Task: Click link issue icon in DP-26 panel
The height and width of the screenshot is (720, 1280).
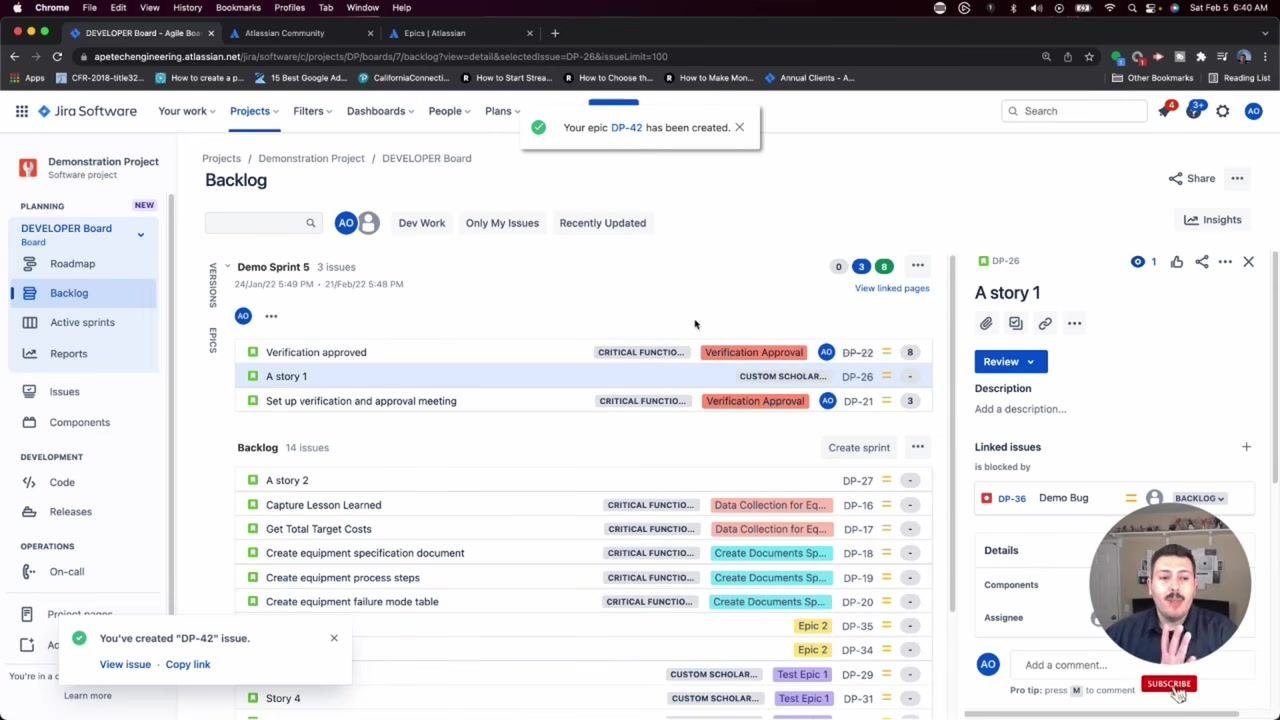Action: [1045, 323]
